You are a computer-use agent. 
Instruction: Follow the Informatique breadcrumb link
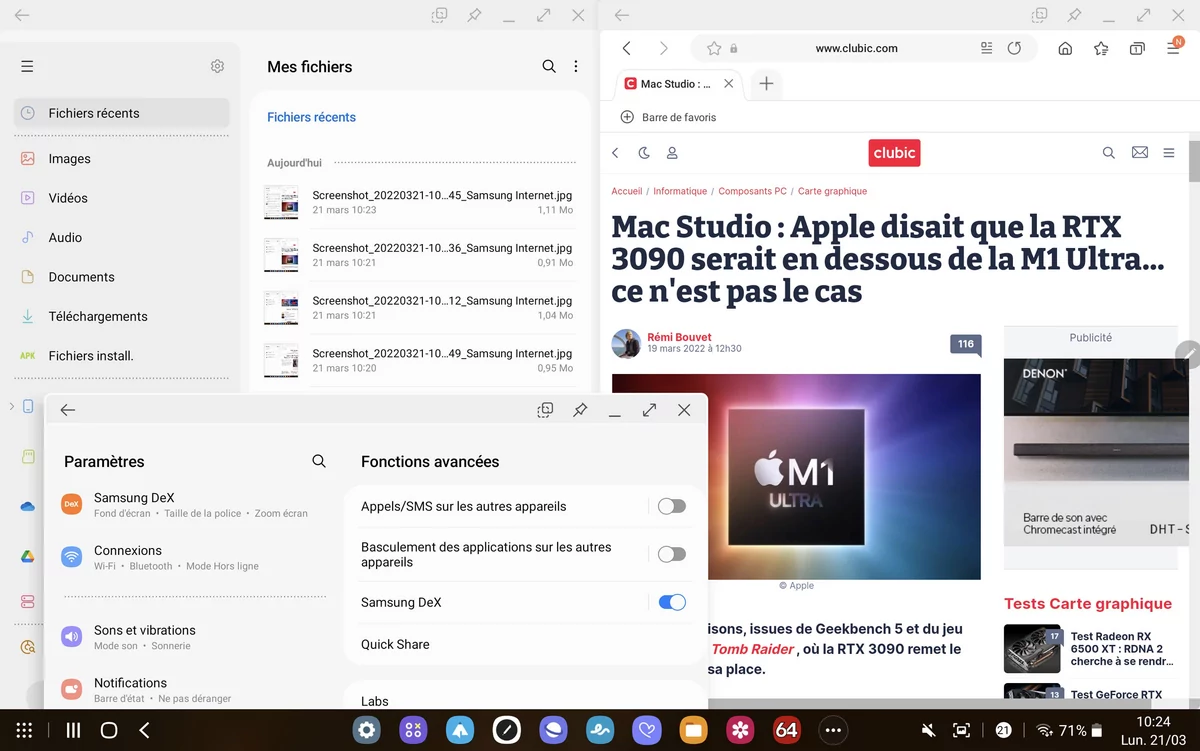tap(680, 191)
